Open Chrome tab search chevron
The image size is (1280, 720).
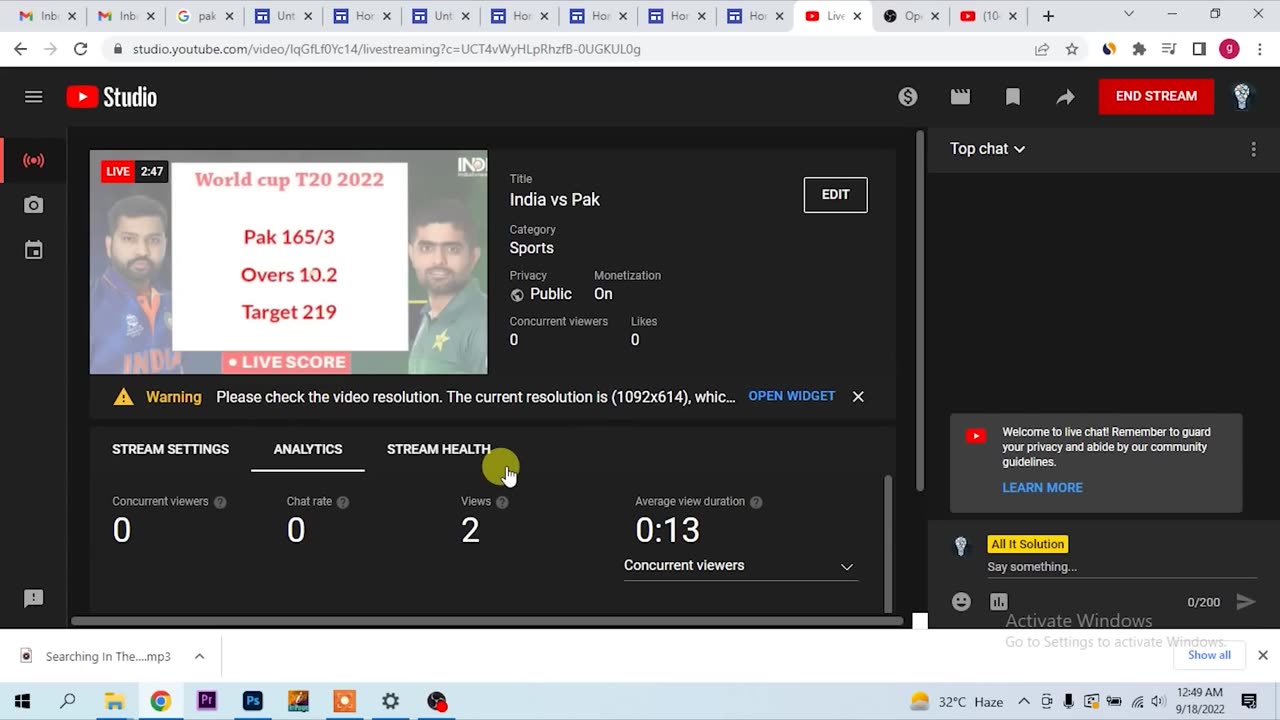[x=1129, y=15]
